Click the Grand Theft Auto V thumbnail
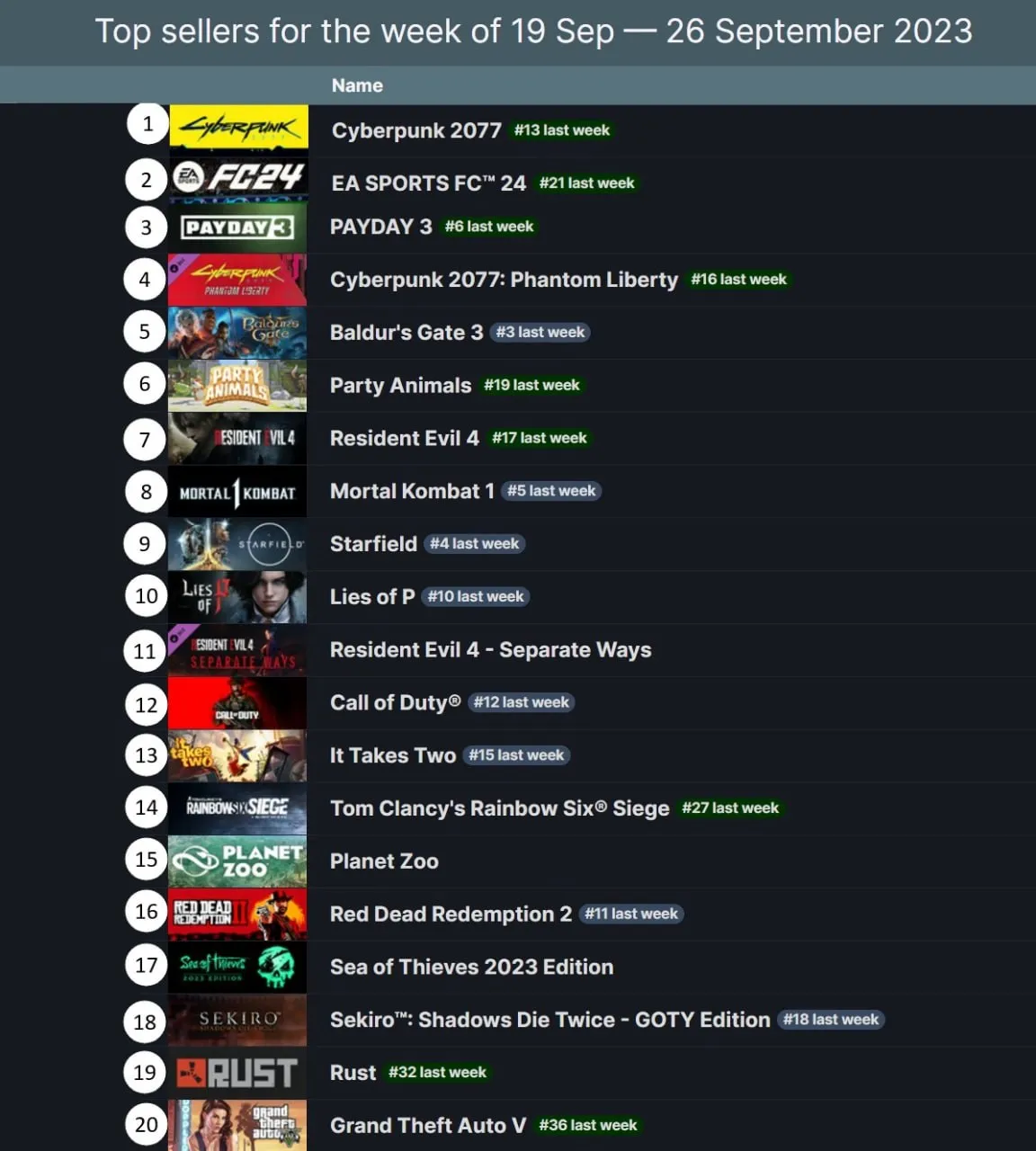This screenshot has height=1151, width=1036. click(237, 1125)
